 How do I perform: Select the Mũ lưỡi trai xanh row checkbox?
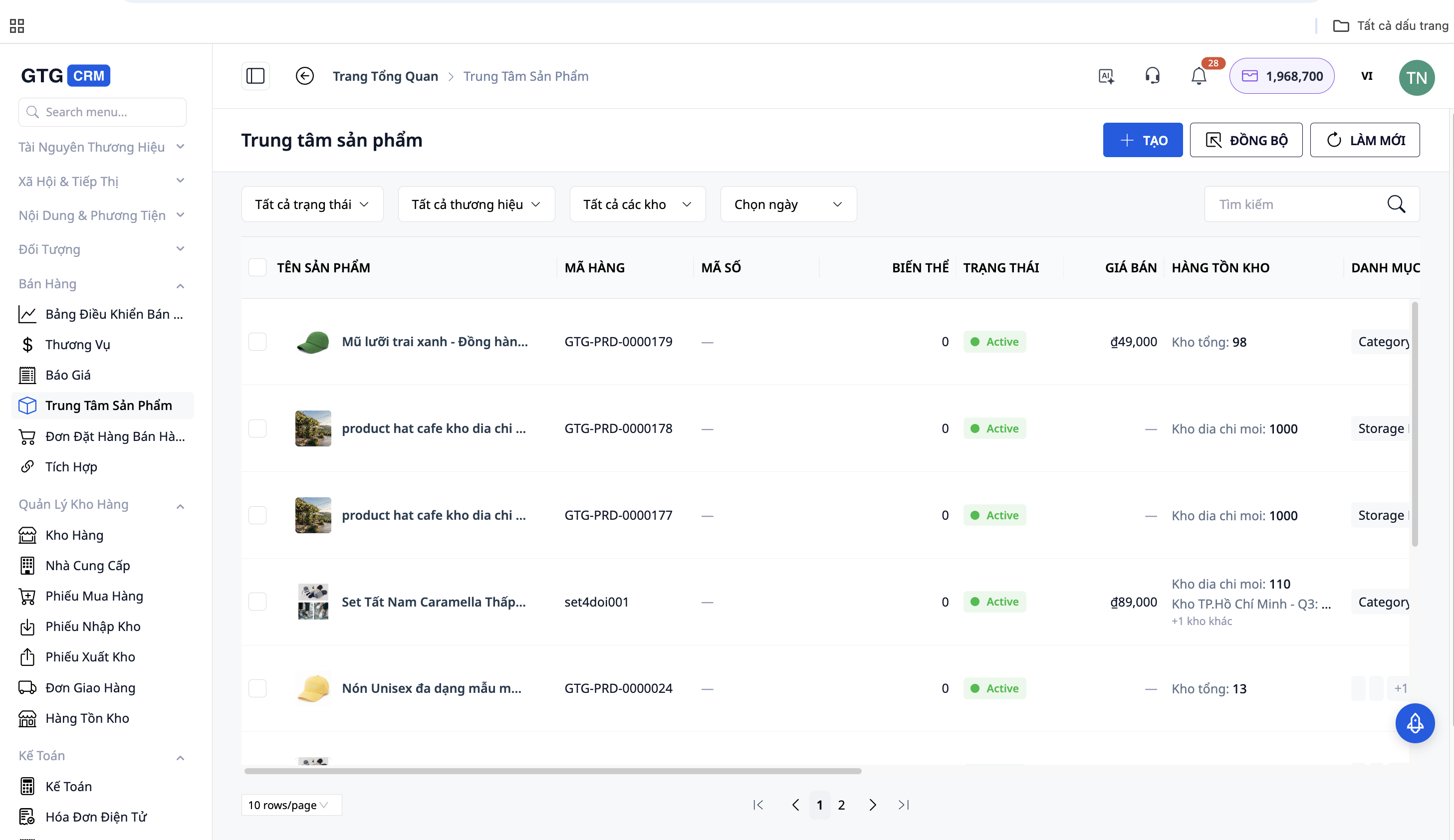click(x=257, y=342)
